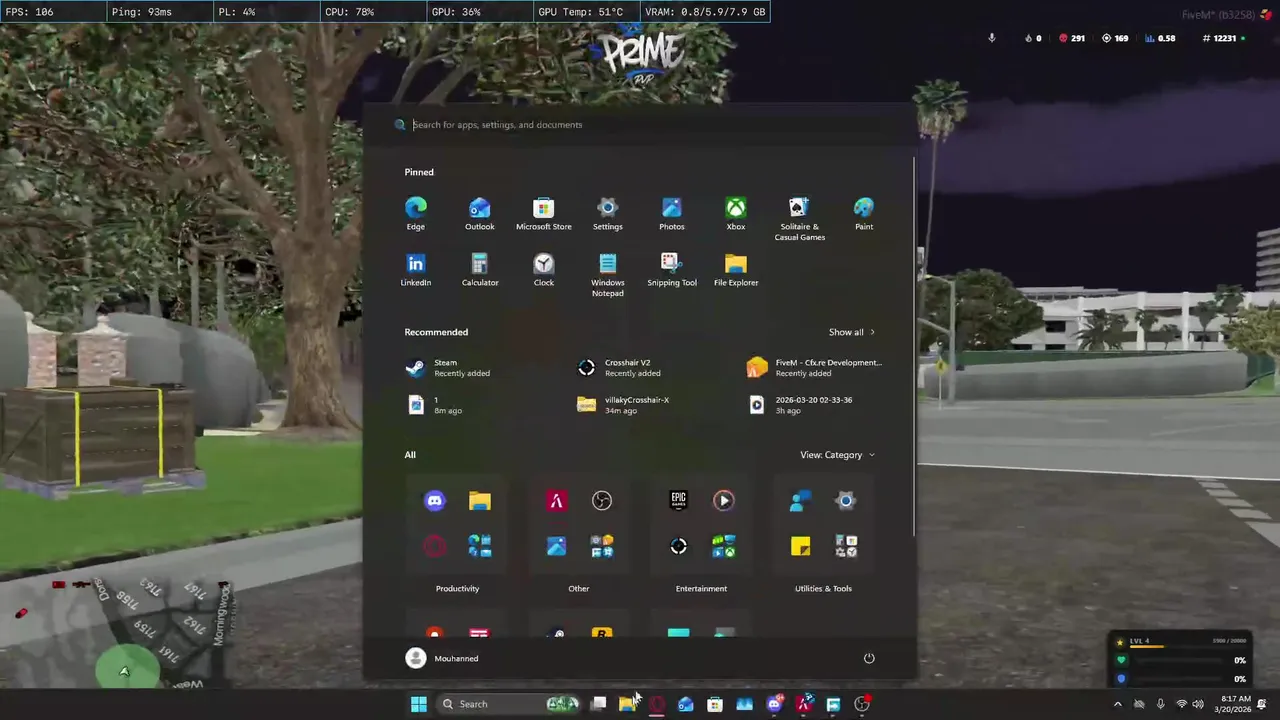Click the Windows Start button on taskbar
The width and height of the screenshot is (1280, 720).
(418, 704)
